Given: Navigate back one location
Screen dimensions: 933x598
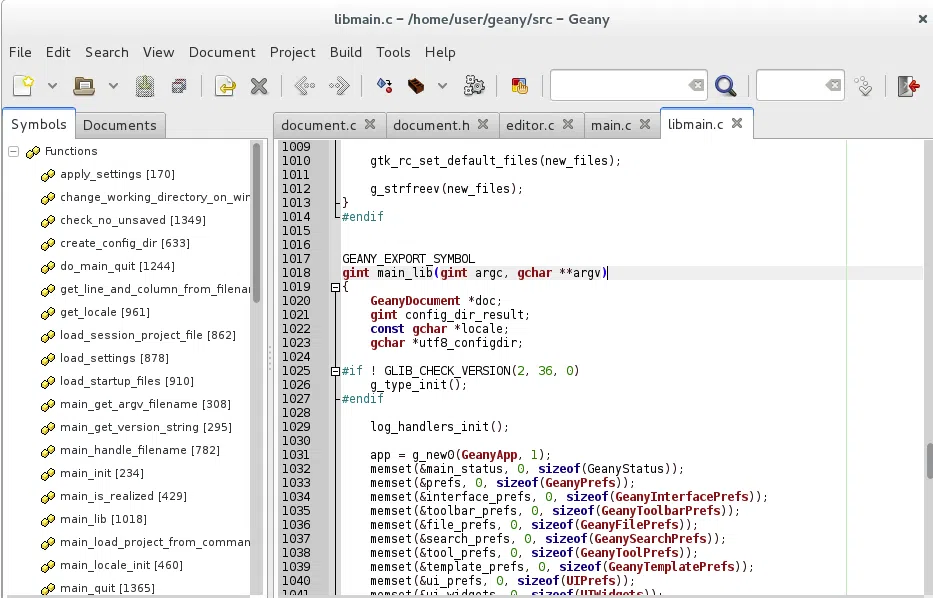Looking at the screenshot, I should [x=305, y=86].
